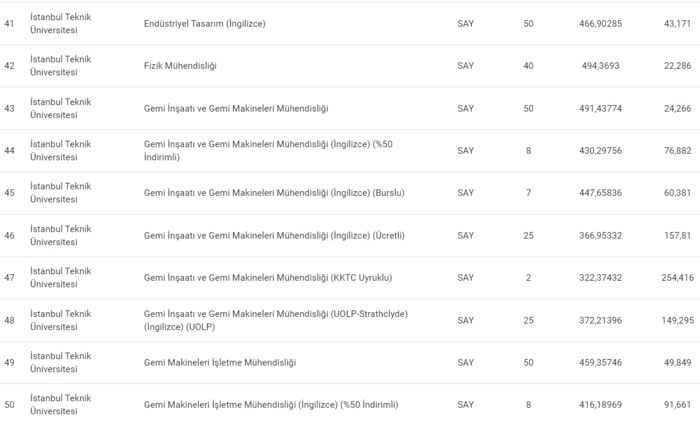Click İstanbul Teknik Üniversitesi in row 50

pos(61,405)
